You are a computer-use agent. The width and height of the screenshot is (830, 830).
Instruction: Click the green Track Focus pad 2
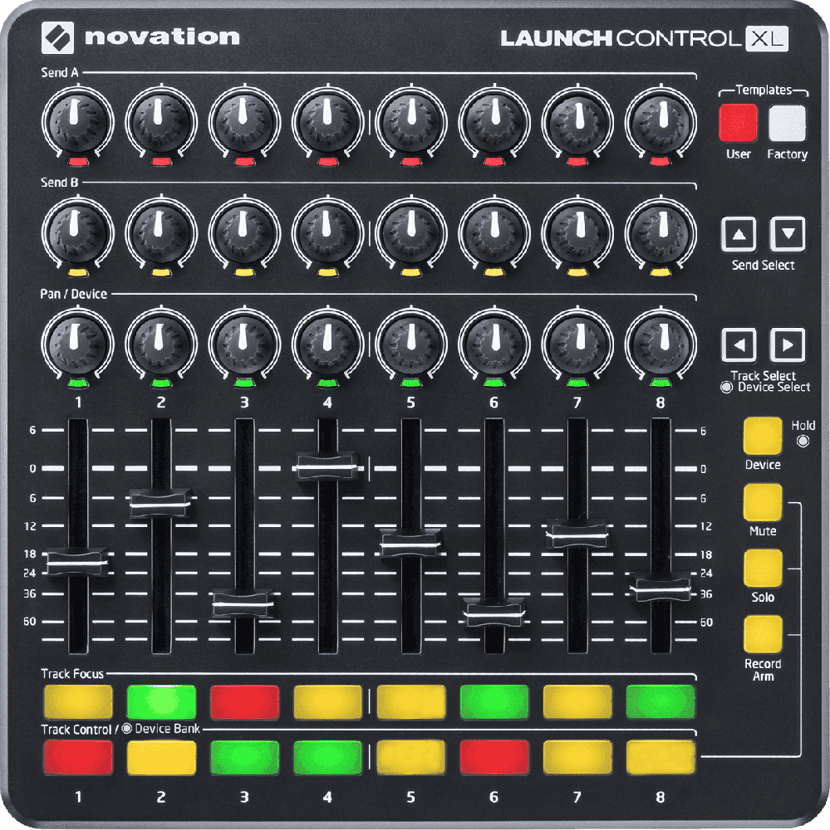coord(161,702)
